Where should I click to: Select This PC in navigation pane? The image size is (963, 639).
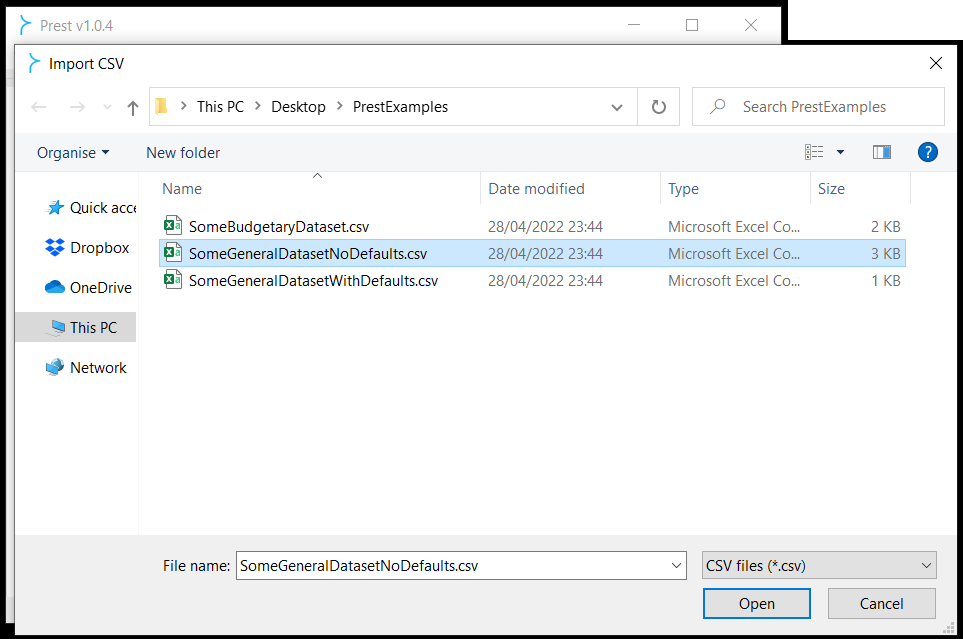coord(76,327)
